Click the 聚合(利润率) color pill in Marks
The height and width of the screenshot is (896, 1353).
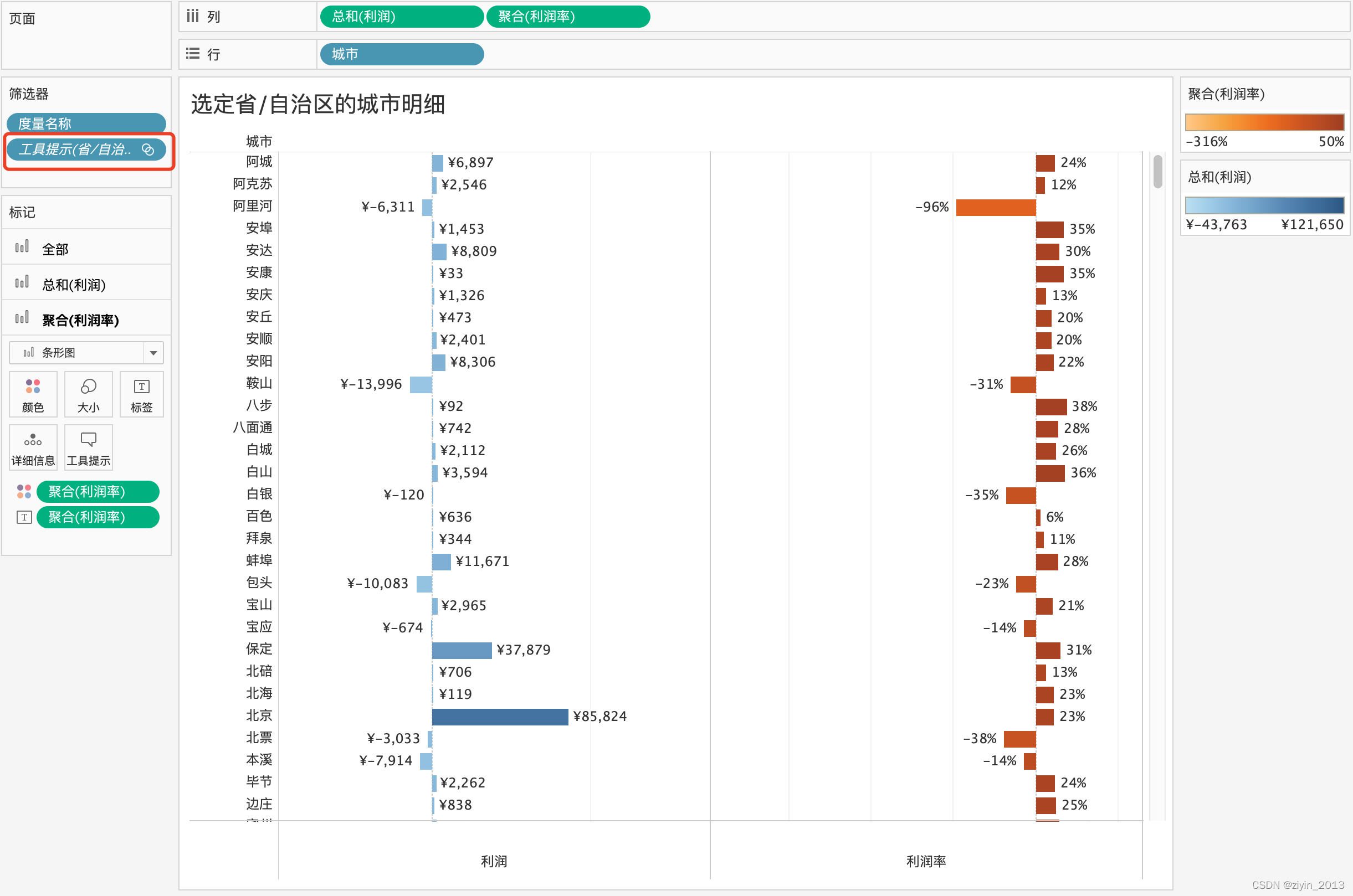point(98,491)
